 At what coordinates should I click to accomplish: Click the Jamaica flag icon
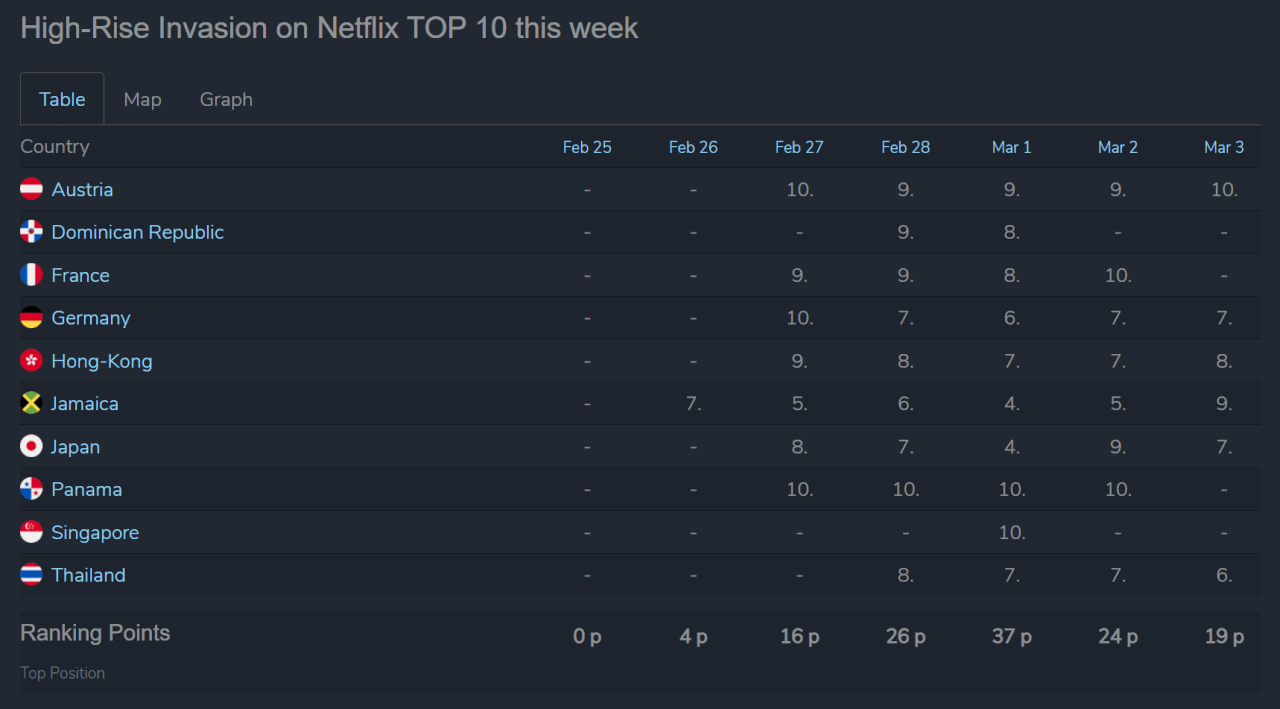click(32, 404)
